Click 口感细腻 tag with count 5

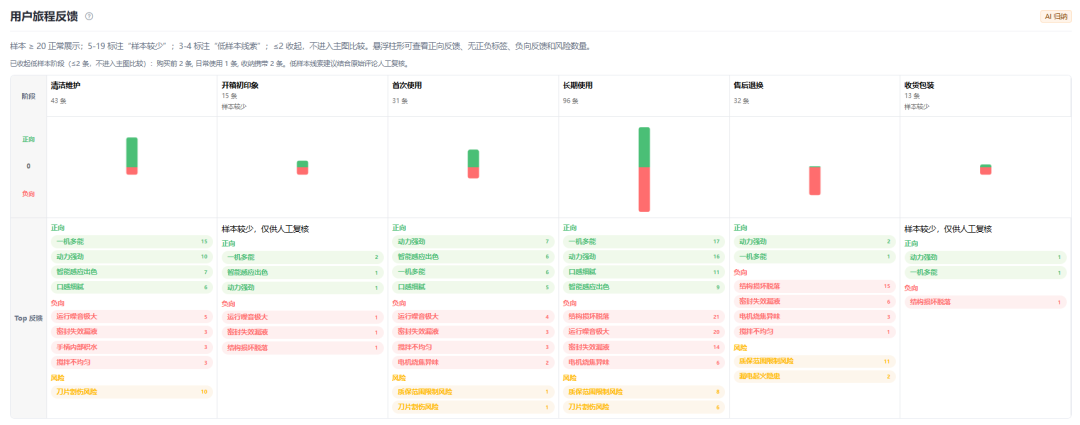pos(473,287)
